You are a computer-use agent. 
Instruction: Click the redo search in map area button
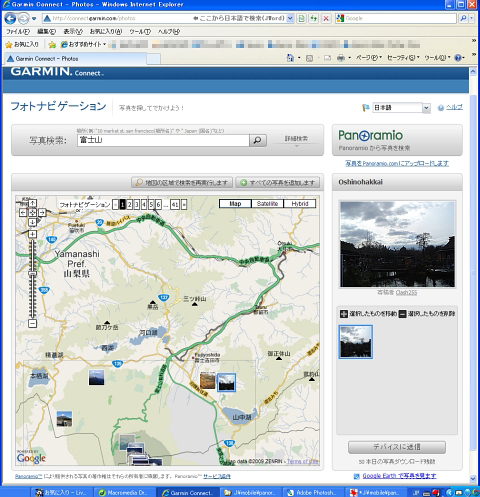pyautogui.click(x=182, y=183)
